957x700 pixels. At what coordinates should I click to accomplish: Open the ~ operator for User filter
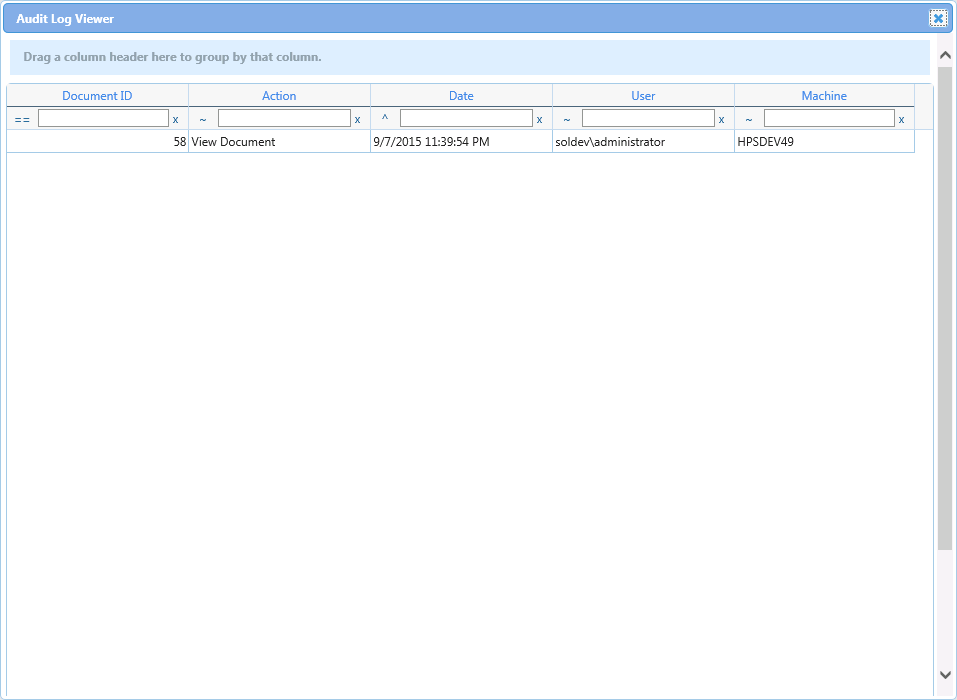pos(566,120)
